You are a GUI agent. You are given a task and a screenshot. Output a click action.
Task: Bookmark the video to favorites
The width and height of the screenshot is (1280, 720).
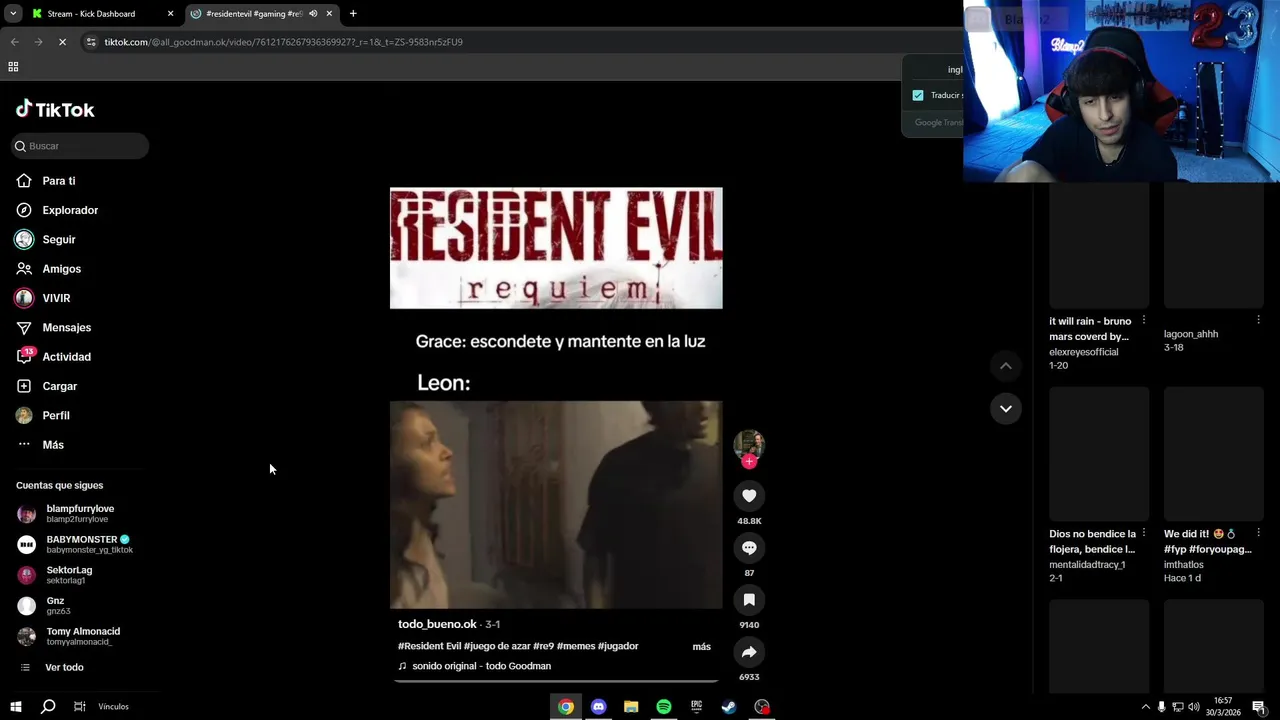749,600
